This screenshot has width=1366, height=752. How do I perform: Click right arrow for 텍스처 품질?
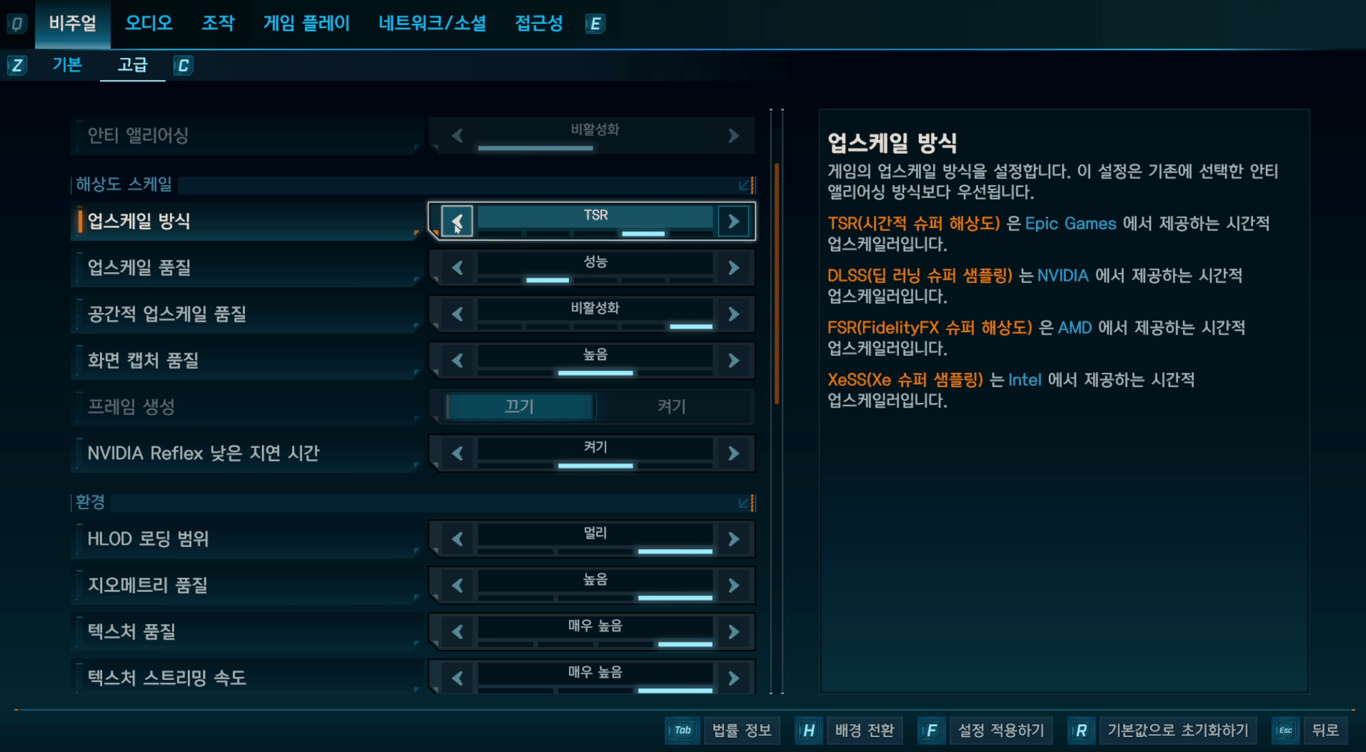click(734, 632)
